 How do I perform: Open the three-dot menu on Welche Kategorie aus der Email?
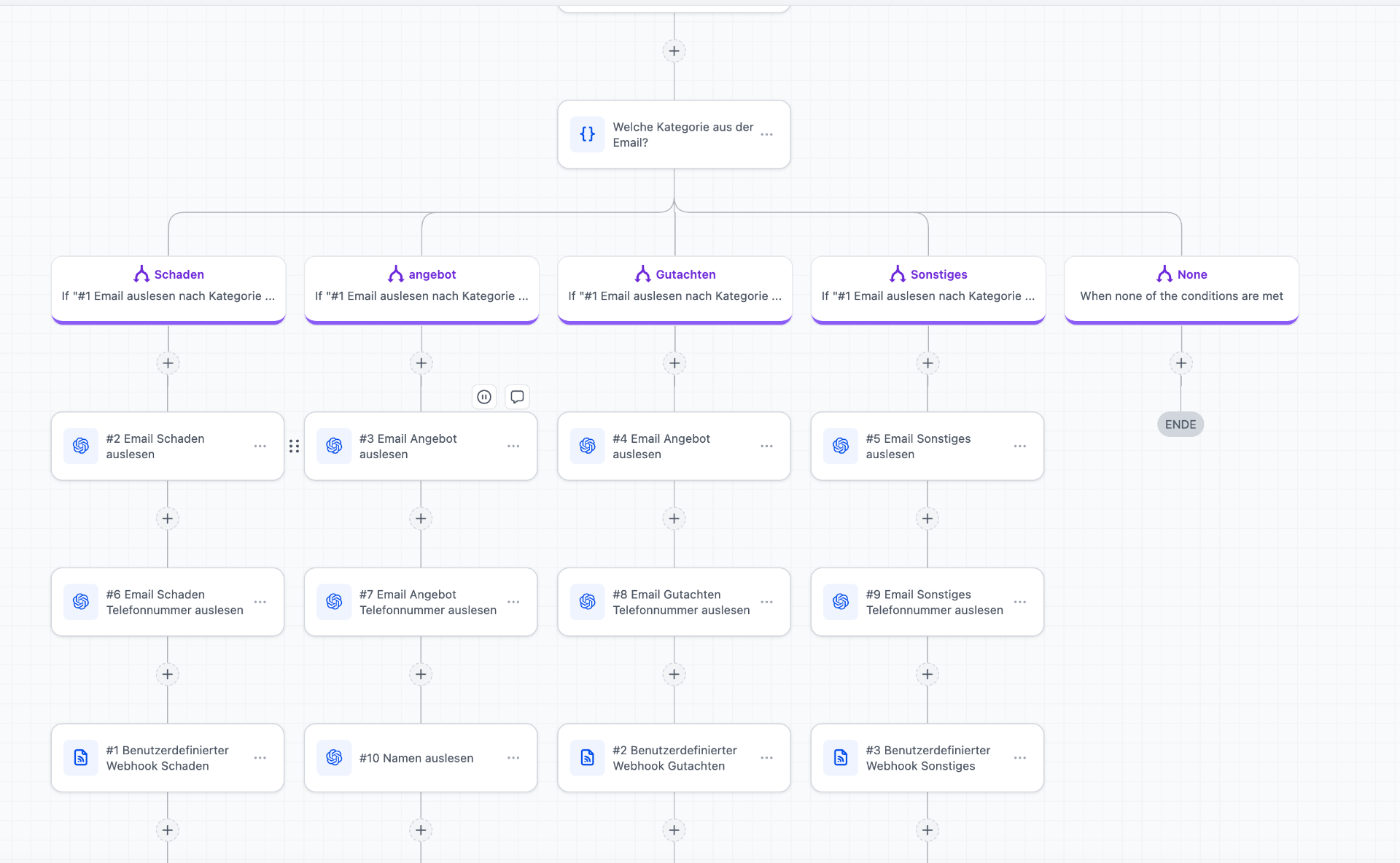click(766, 134)
